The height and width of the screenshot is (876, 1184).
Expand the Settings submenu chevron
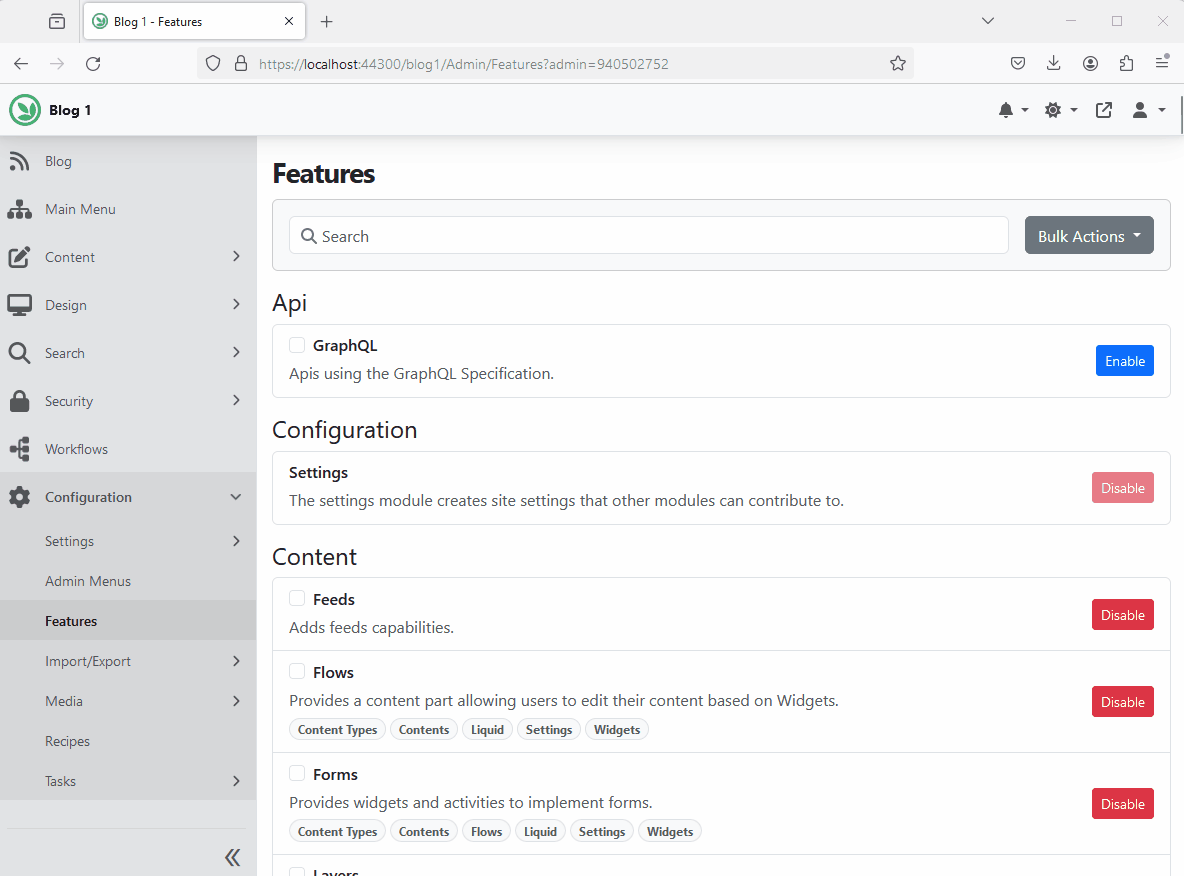coord(236,541)
